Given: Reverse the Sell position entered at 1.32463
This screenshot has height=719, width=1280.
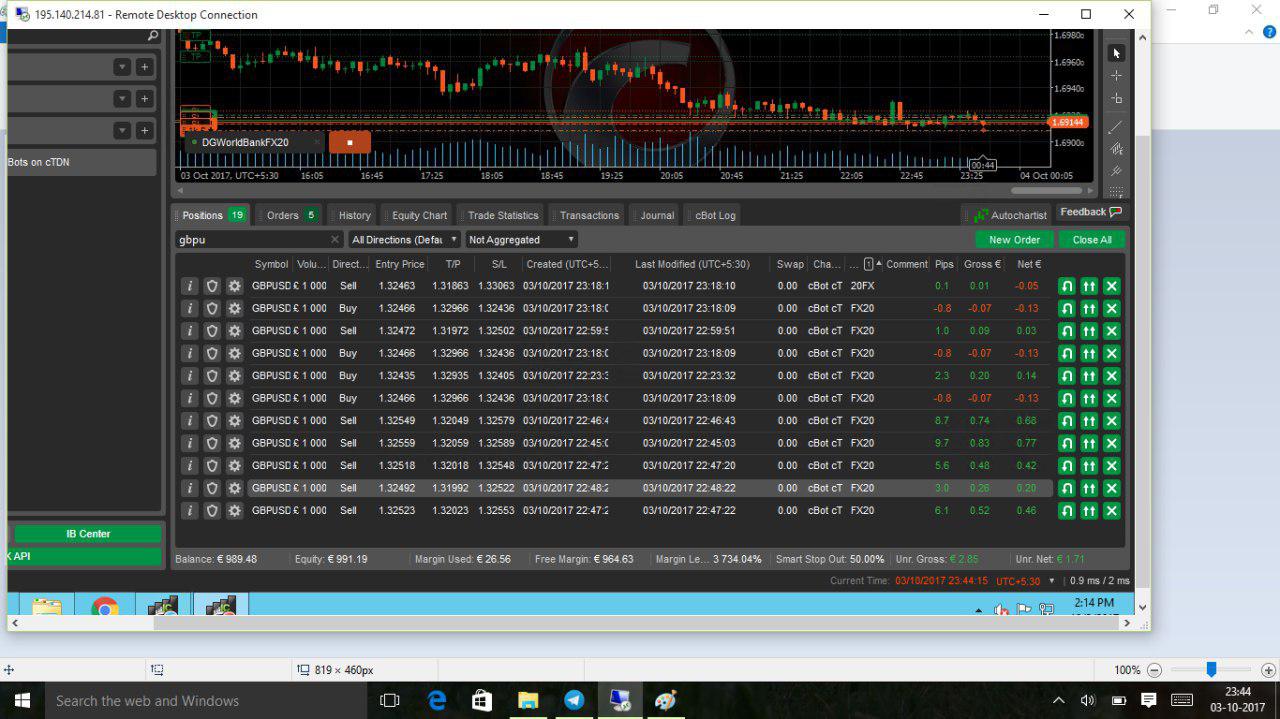Looking at the screenshot, I should tap(1067, 286).
